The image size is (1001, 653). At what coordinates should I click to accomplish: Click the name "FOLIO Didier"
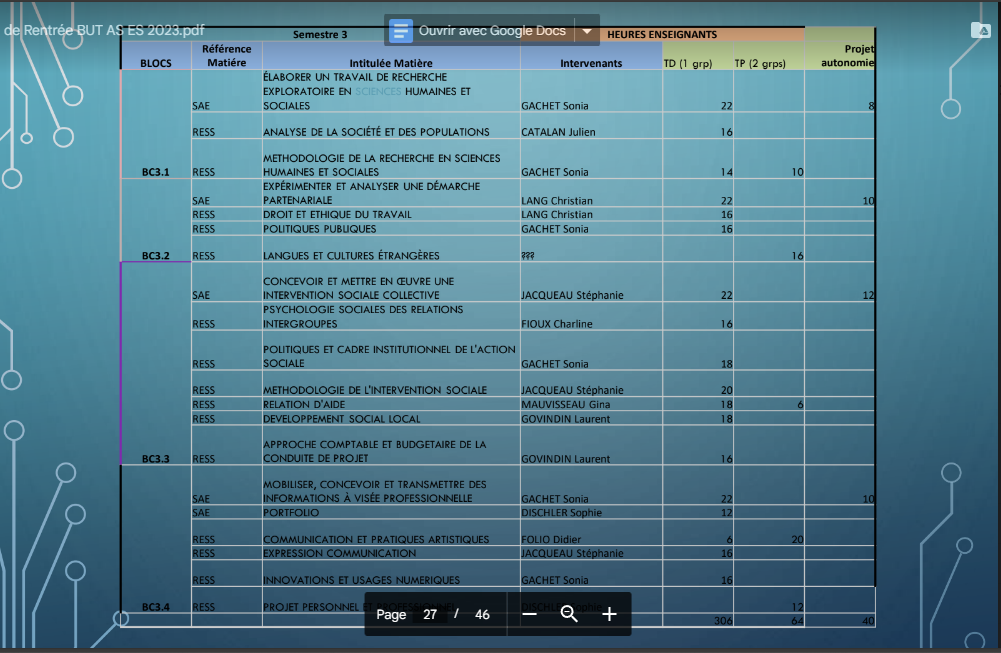tap(552, 539)
